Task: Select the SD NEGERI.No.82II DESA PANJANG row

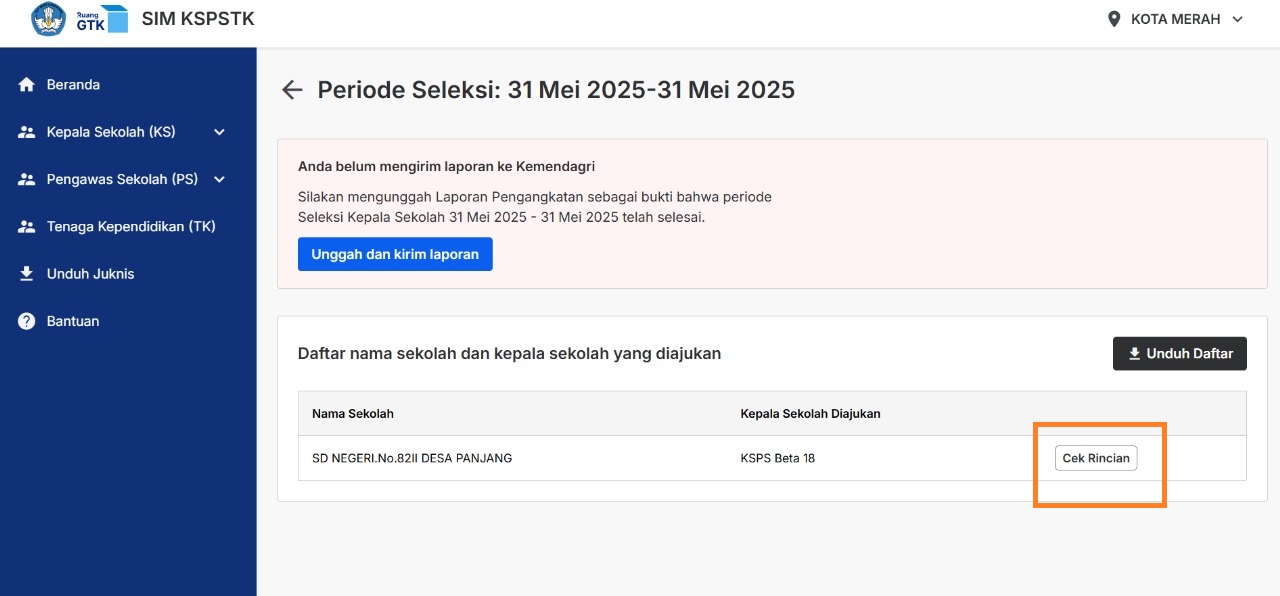Action: coord(772,458)
